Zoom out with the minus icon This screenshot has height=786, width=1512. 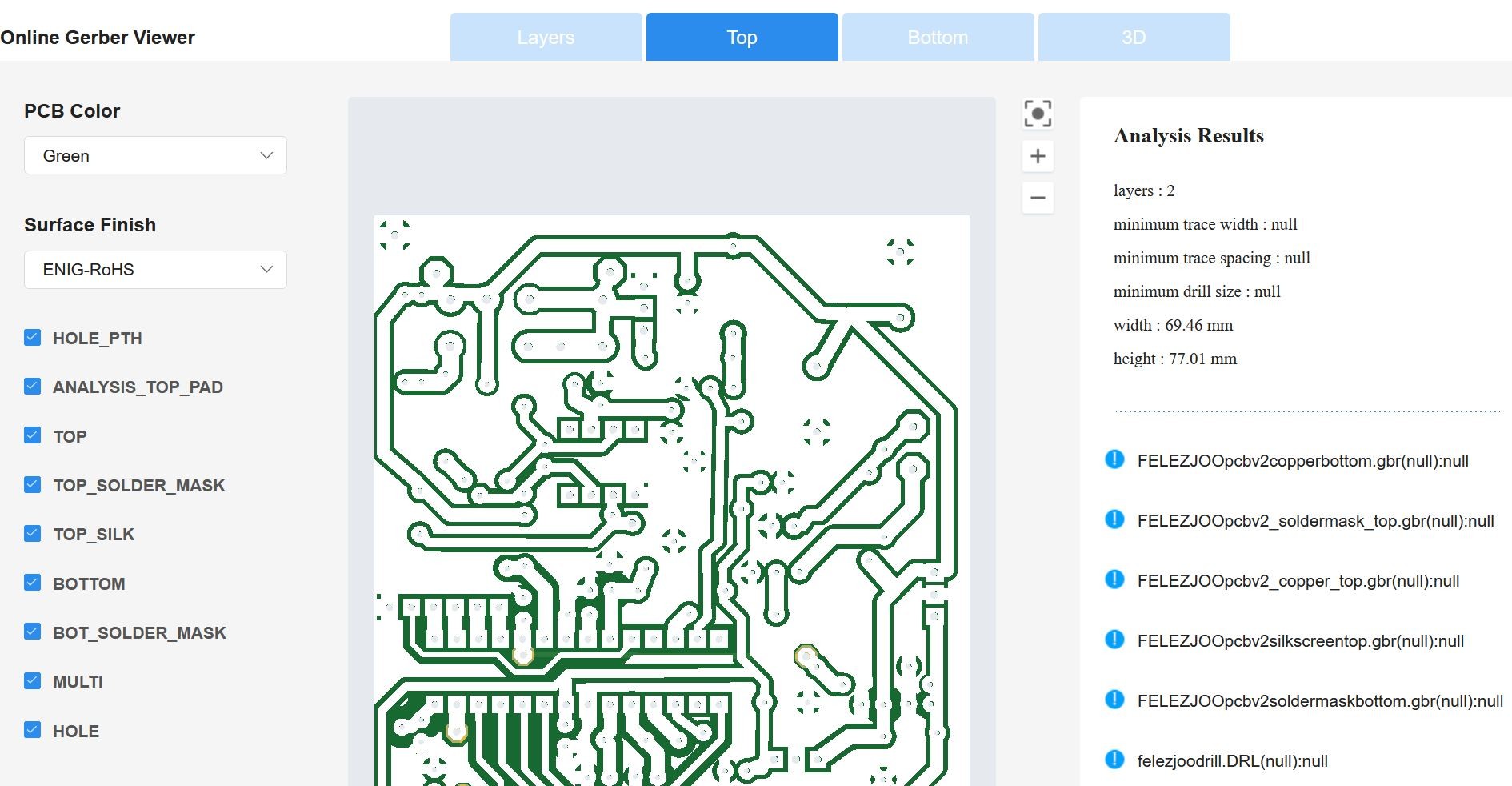[x=1038, y=198]
